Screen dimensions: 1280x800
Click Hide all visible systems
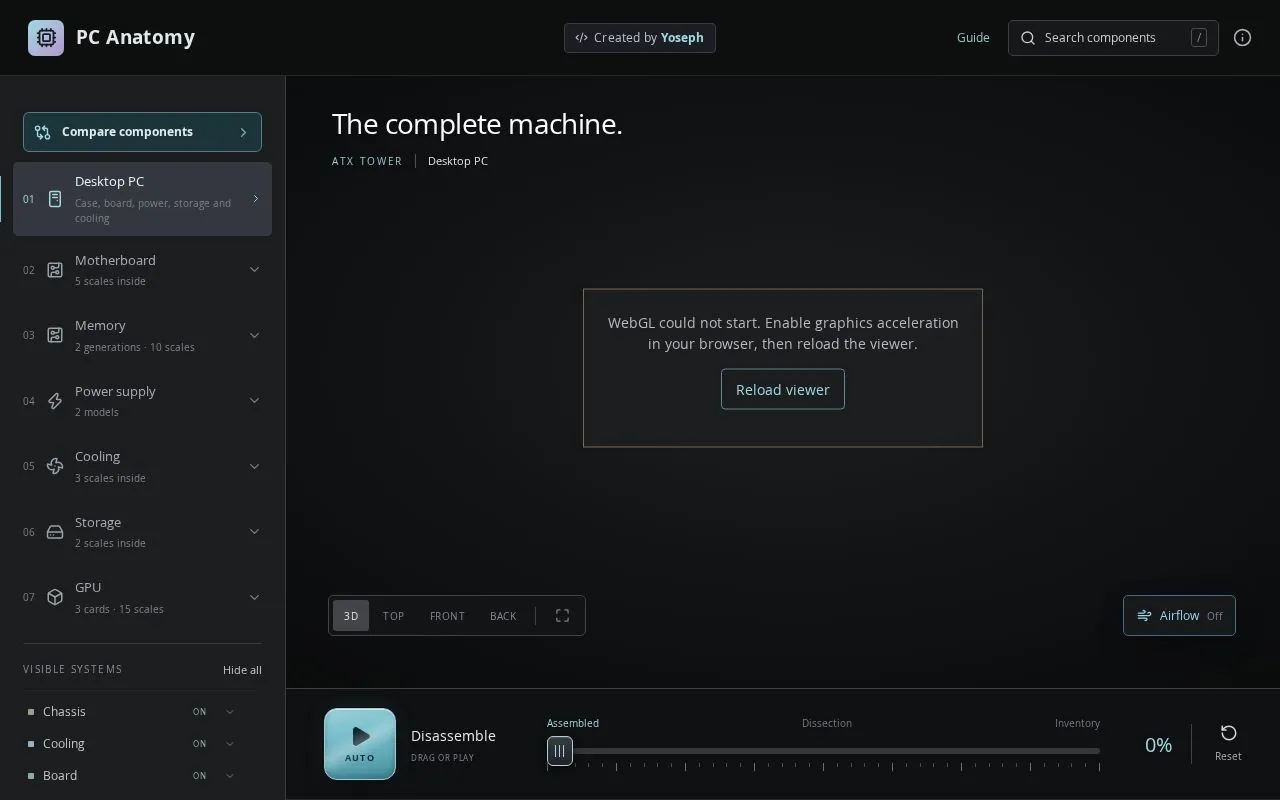242,670
